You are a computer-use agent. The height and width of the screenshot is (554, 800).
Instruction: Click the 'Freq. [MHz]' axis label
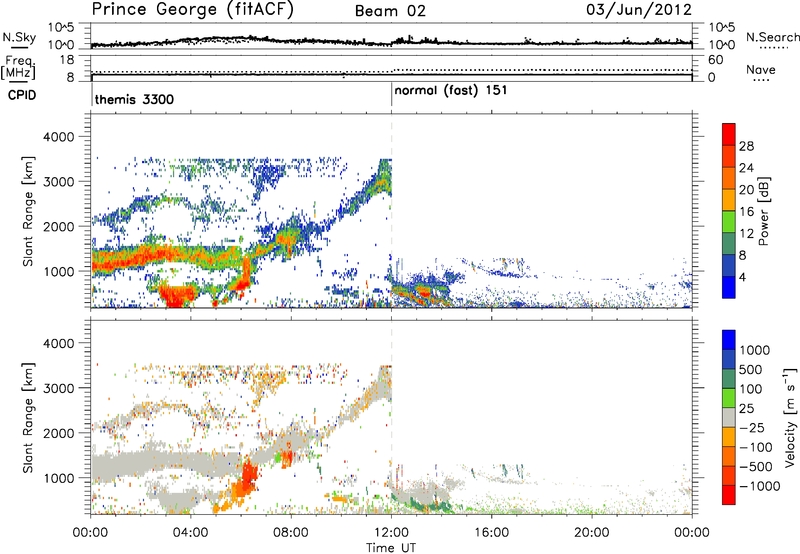click(19, 67)
